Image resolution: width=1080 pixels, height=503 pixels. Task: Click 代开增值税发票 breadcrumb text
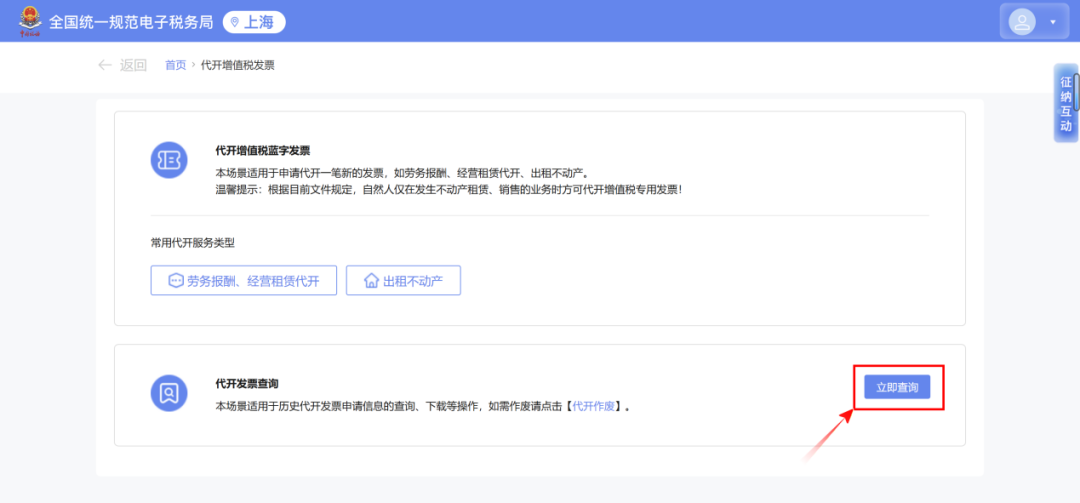(x=238, y=65)
